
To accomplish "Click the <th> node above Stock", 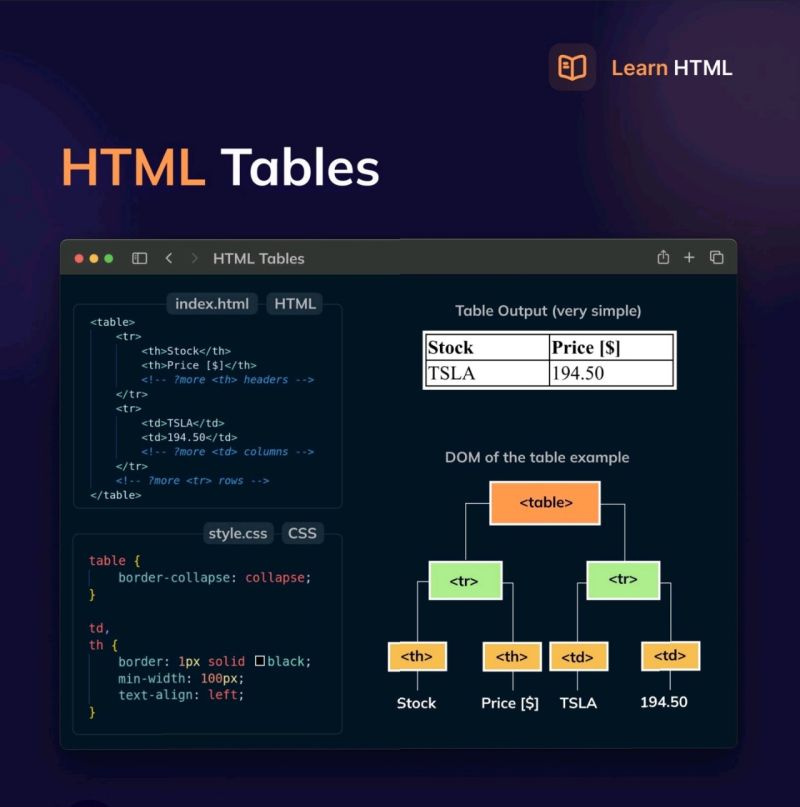I will pos(417,656).
